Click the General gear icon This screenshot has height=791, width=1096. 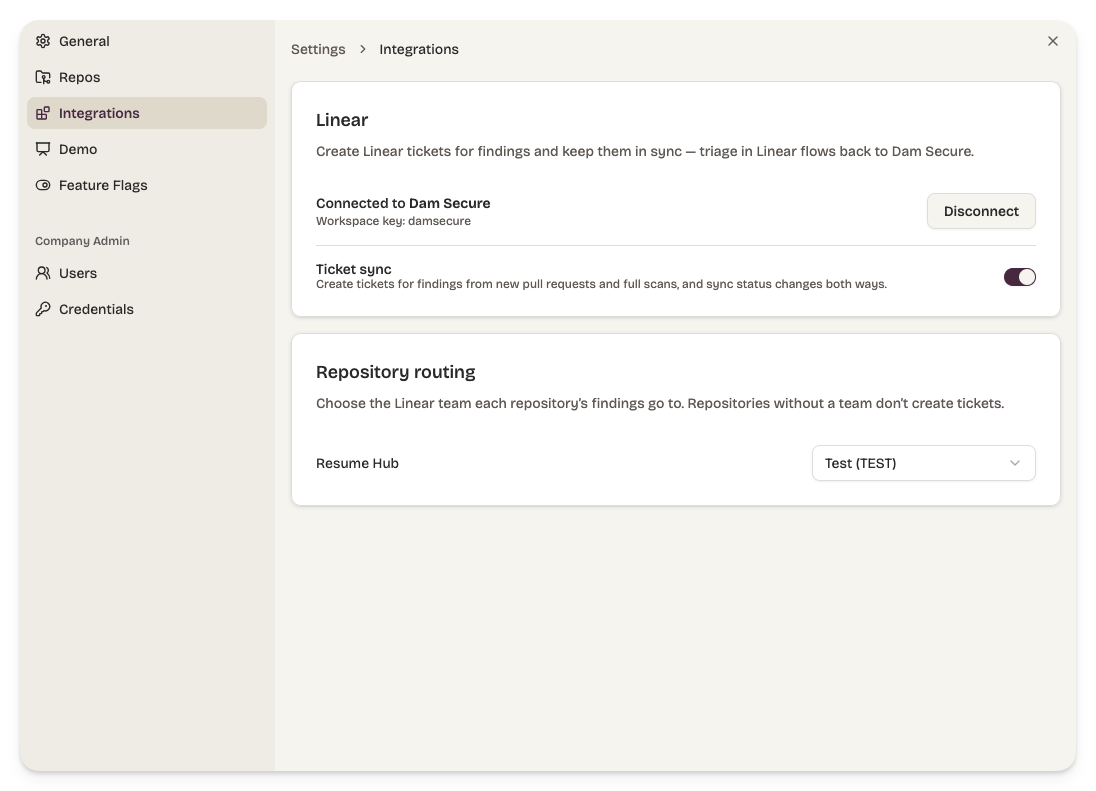point(43,41)
